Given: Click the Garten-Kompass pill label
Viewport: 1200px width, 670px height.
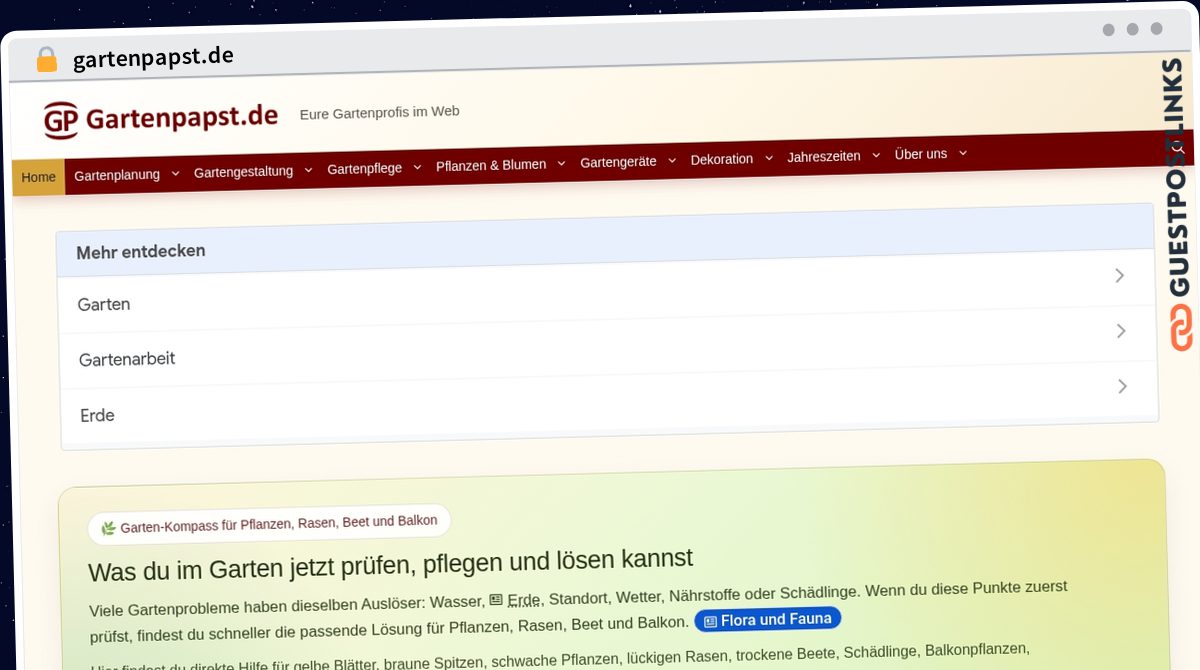Looking at the screenshot, I should pyautogui.click(x=269, y=524).
